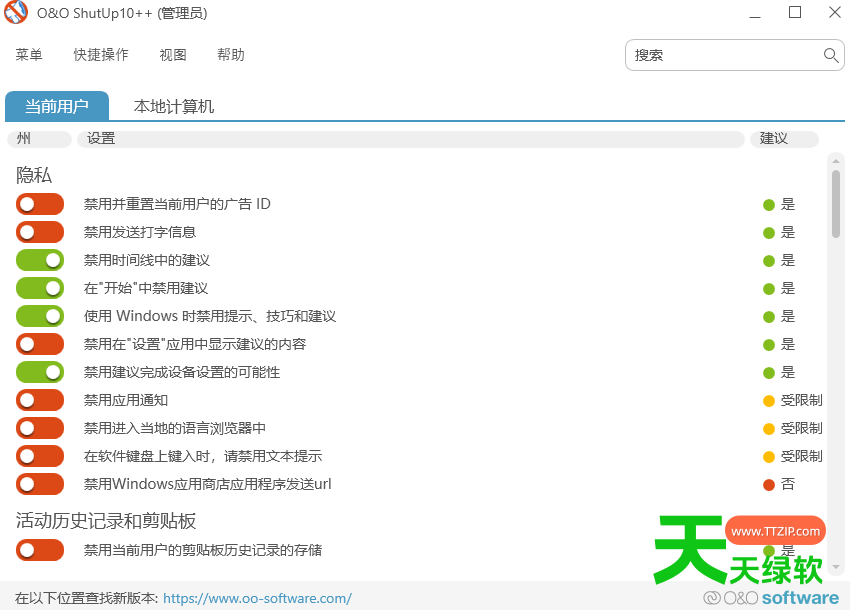Select 禁用并重置当前用户的广告 ID text
This screenshot has height=610, width=850.
click(x=177, y=204)
